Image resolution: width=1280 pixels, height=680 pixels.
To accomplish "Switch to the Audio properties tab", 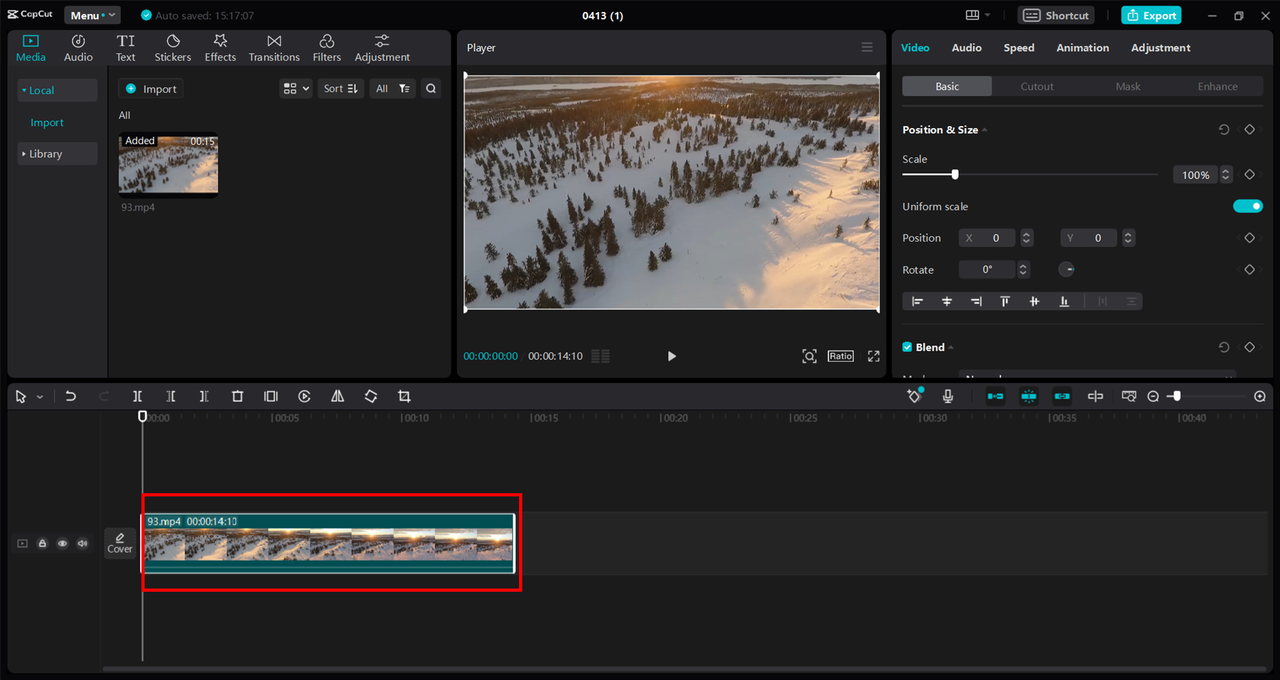I will 966,47.
